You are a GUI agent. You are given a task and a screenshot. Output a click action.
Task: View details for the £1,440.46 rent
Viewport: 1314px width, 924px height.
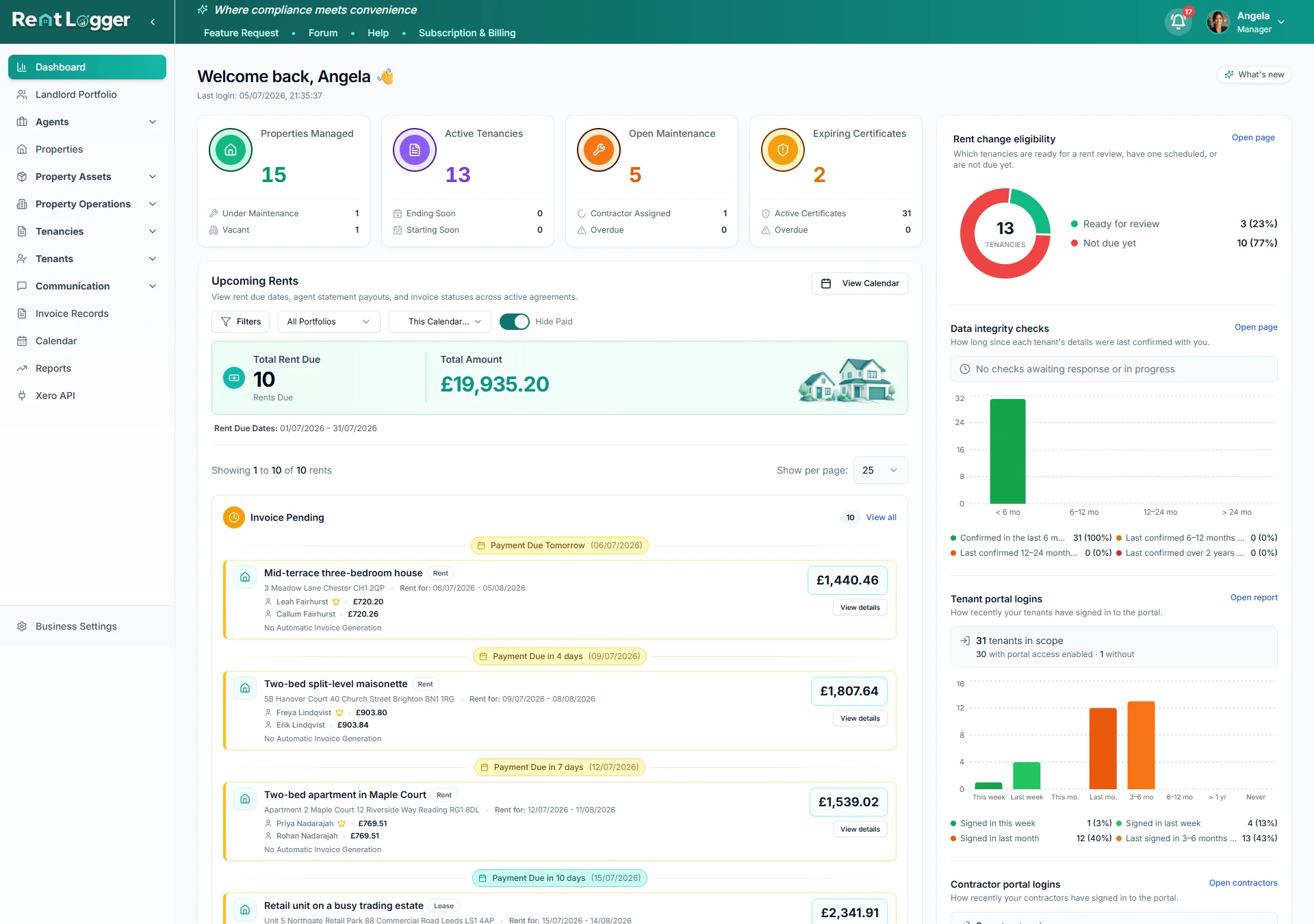click(860, 608)
